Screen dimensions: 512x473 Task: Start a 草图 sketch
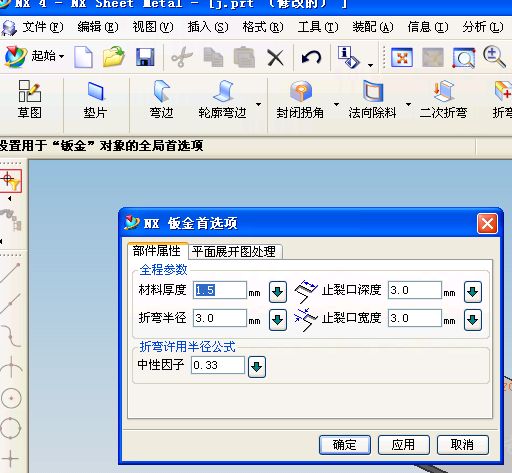pyautogui.click(x=30, y=100)
